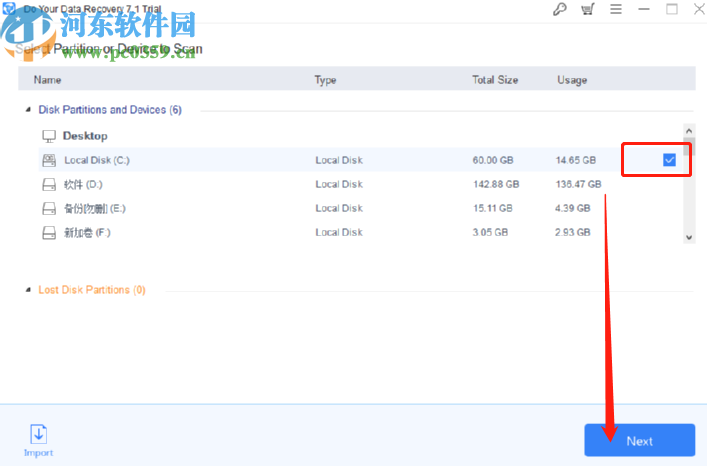Screen dimensions: 707x466
Task: Click the Total Size column header
Action: pyautogui.click(x=495, y=80)
